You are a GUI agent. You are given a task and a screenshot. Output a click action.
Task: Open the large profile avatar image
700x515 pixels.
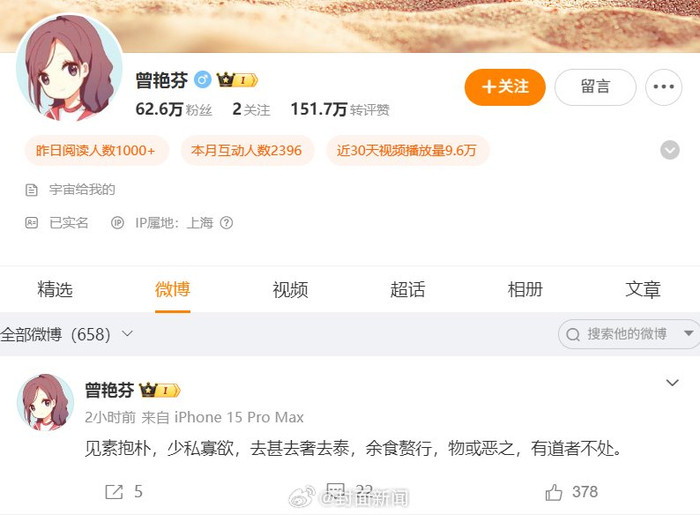tap(69, 67)
